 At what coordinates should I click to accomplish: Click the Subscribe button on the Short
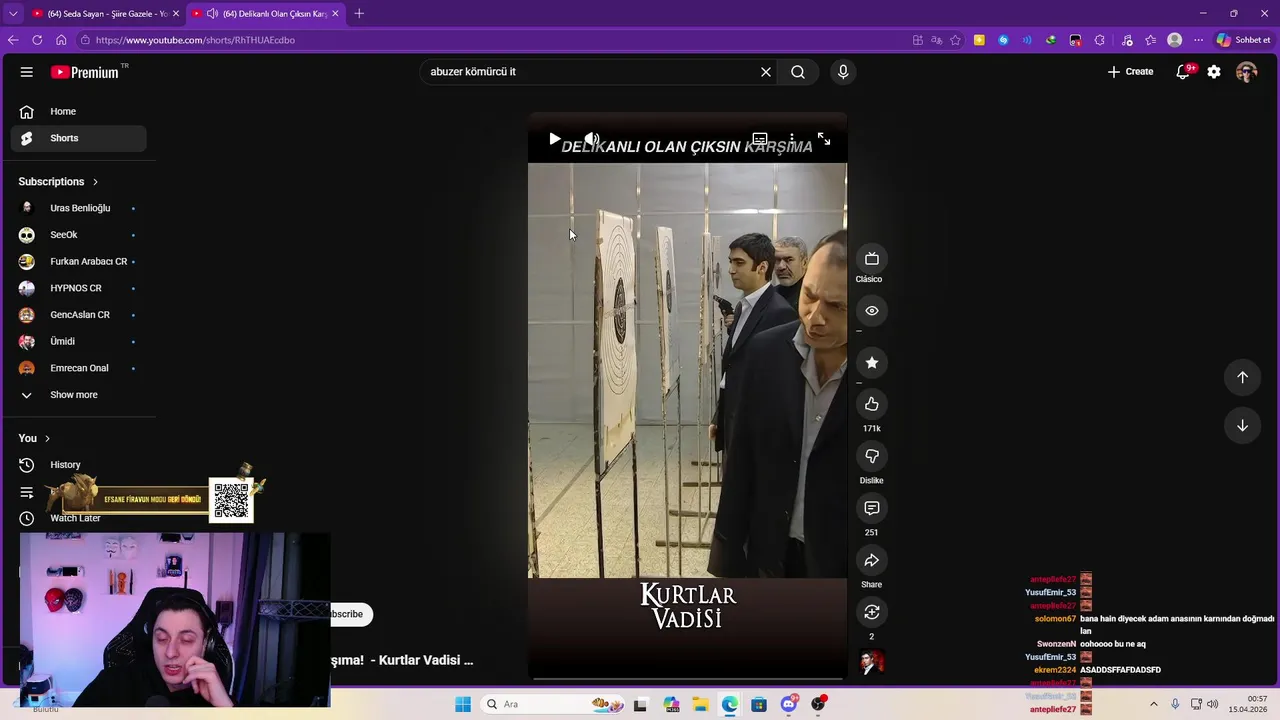coord(349,614)
